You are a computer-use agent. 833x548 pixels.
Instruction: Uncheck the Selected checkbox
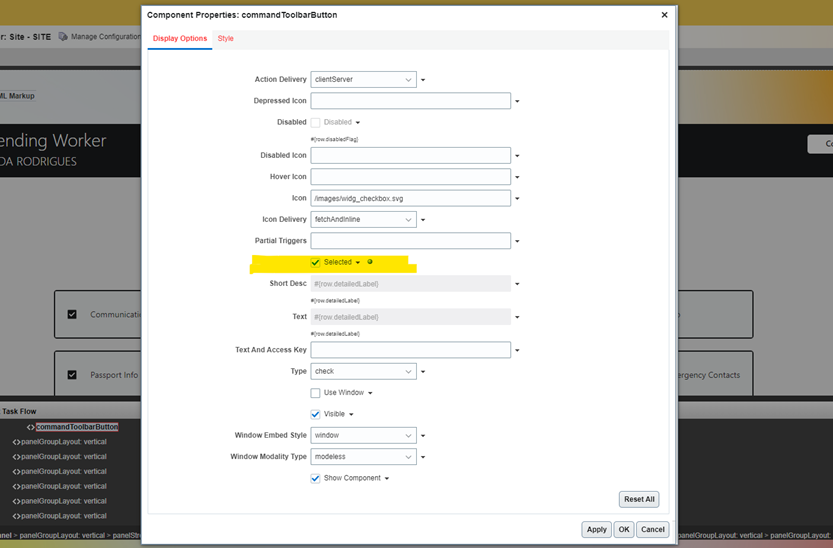coord(316,262)
